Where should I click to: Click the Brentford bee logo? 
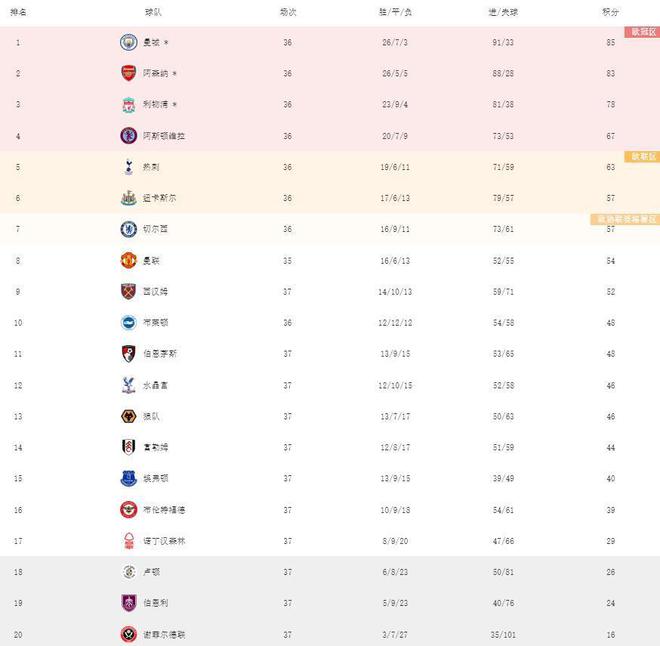pos(128,510)
